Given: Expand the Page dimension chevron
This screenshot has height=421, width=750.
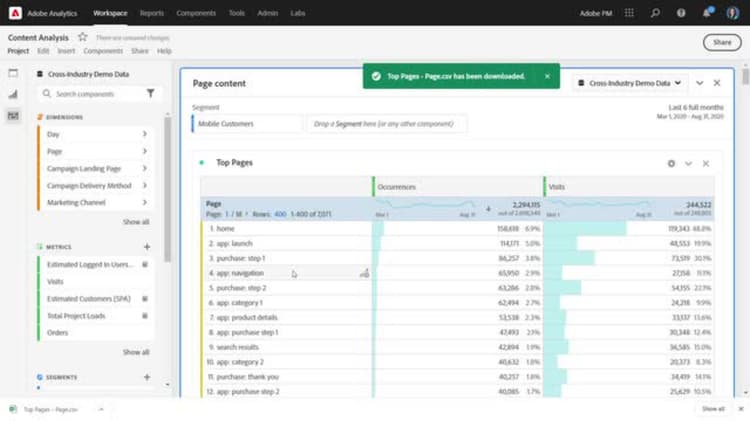Looking at the screenshot, I should 144,151.
